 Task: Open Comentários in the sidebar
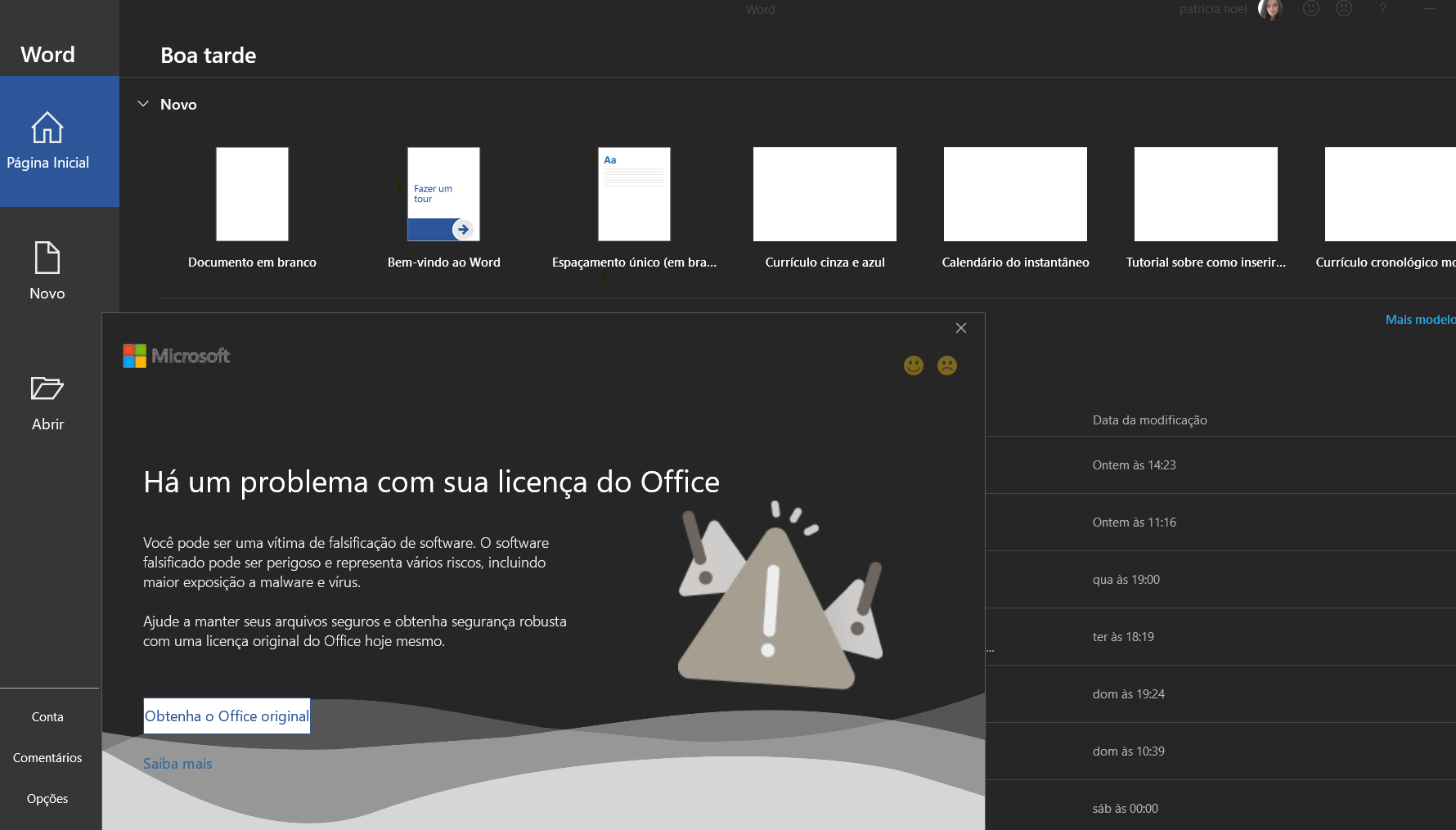click(47, 758)
